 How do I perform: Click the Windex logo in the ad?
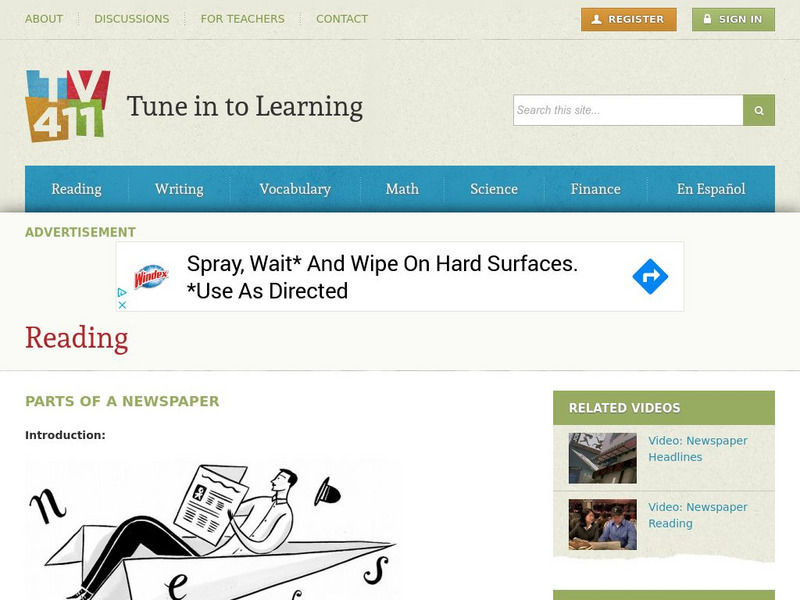pyautogui.click(x=151, y=277)
